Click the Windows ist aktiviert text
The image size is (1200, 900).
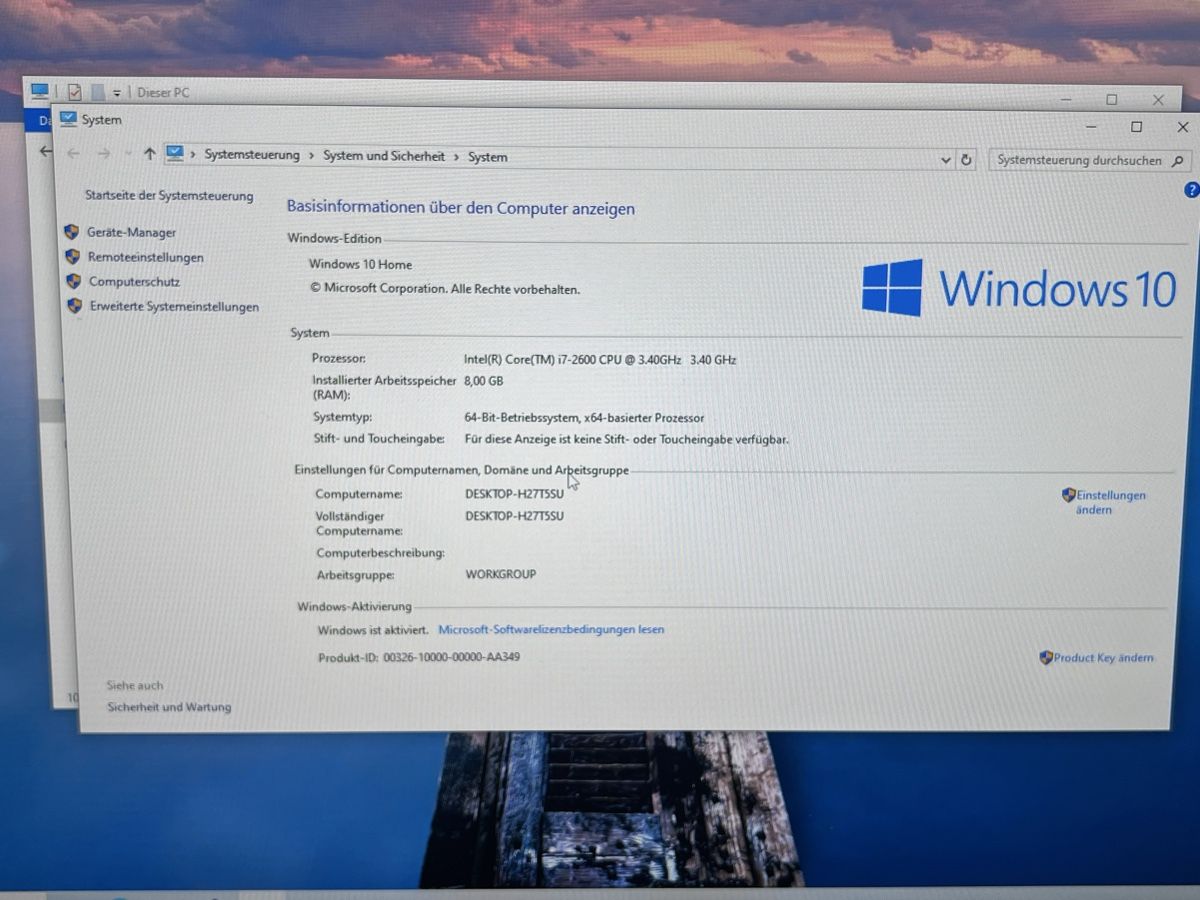(373, 630)
